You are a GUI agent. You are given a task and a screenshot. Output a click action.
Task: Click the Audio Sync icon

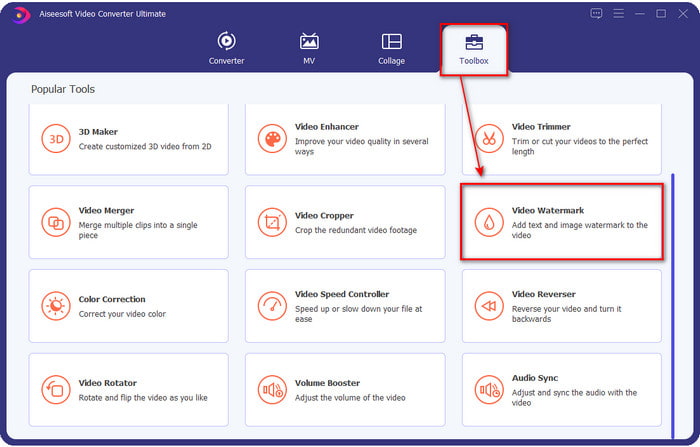(489, 389)
